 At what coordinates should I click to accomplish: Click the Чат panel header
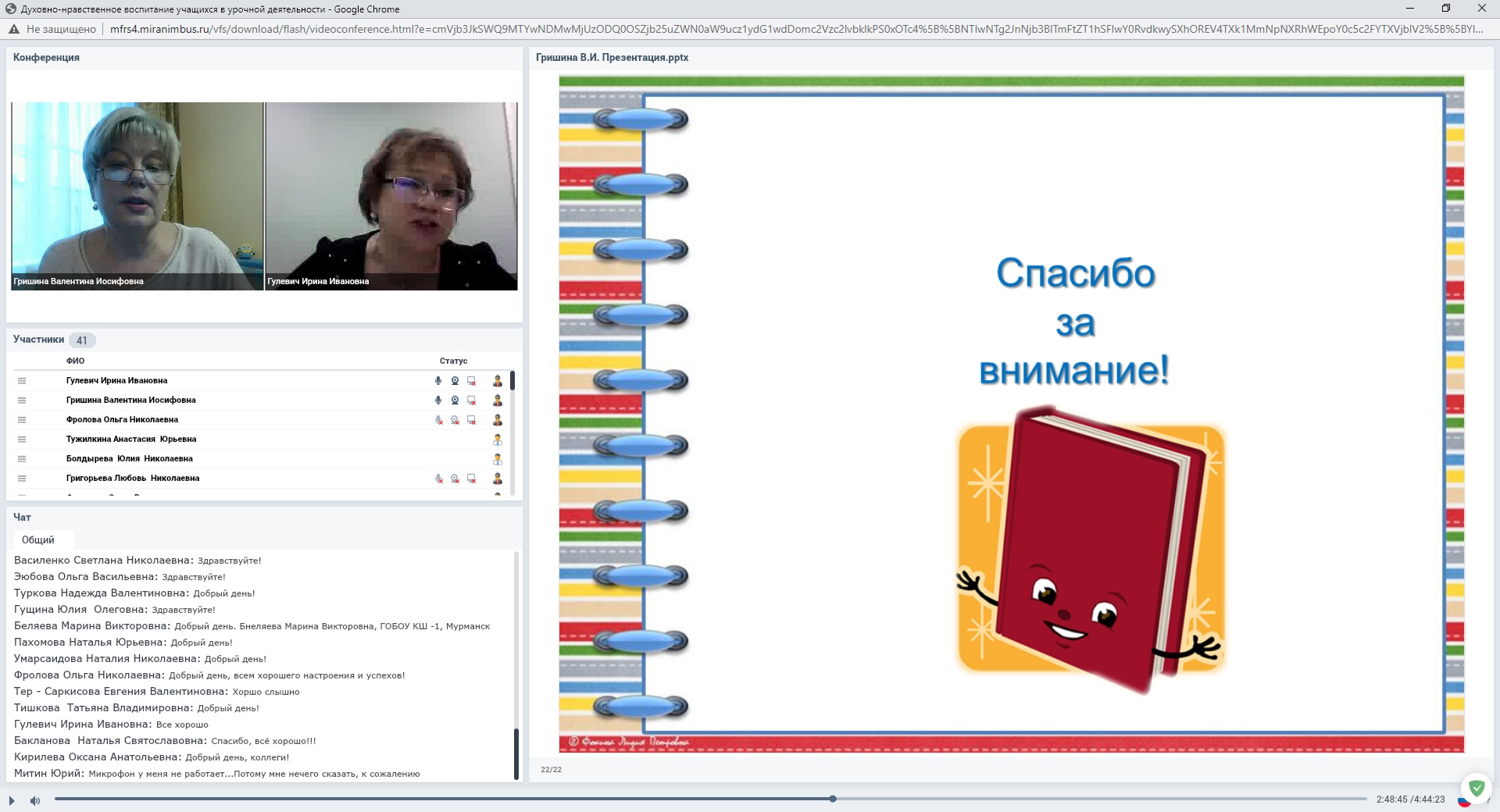pyautogui.click(x=22, y=518)
